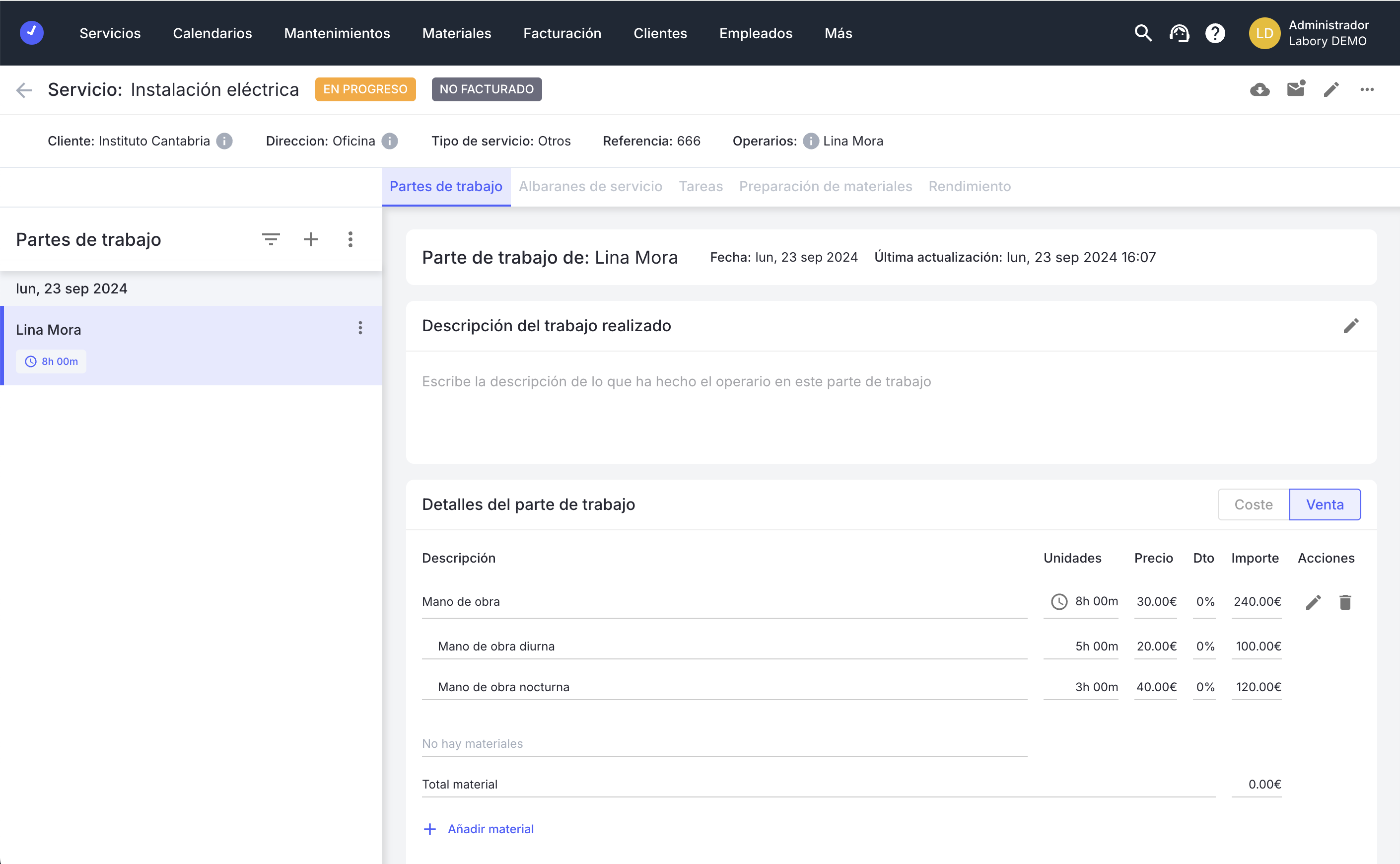This screenshot has width=1400, height=864.
Task: Click the work description text area
Action: pos(891,406)
